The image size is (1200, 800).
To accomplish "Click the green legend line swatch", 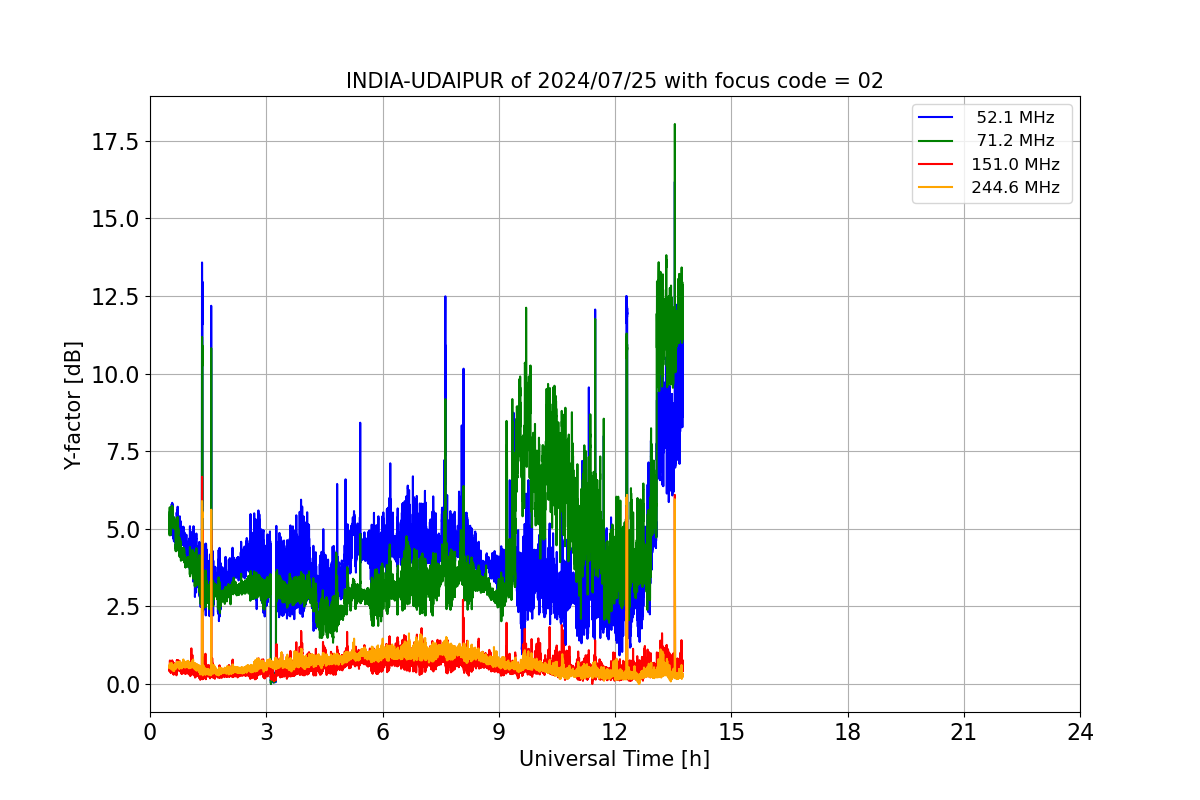I will 936,141.
